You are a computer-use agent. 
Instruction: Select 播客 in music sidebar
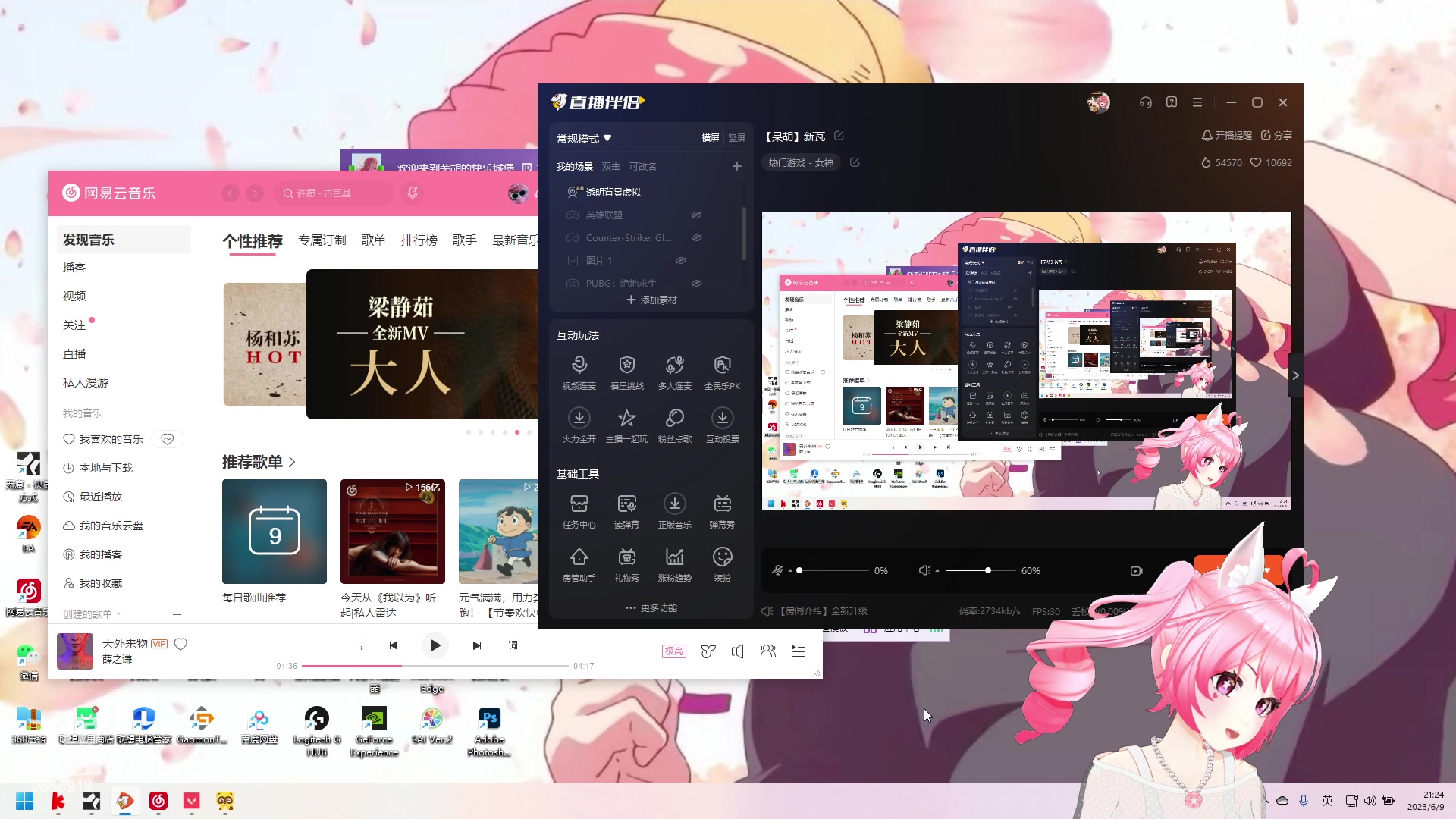(x=74, y=268)
